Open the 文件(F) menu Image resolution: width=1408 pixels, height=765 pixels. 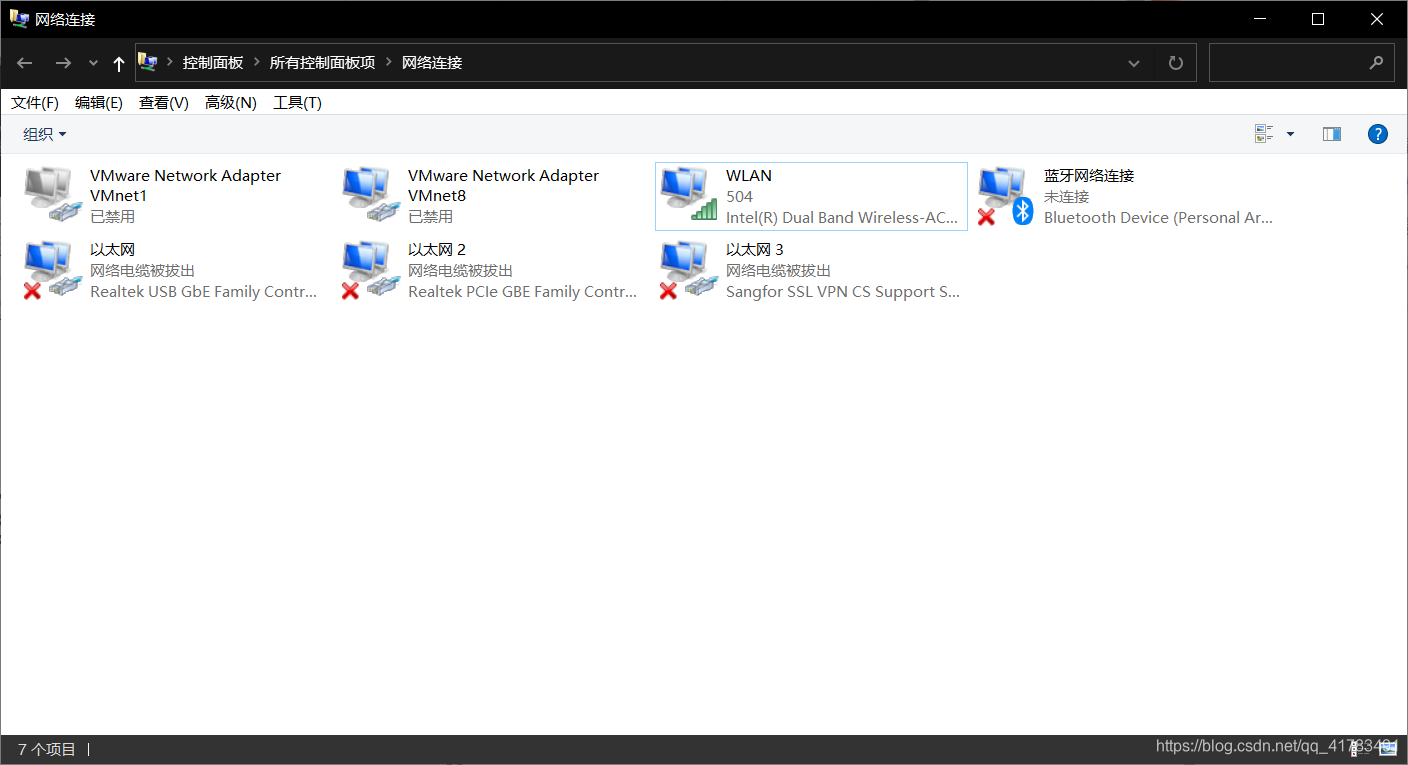point(35,103)
